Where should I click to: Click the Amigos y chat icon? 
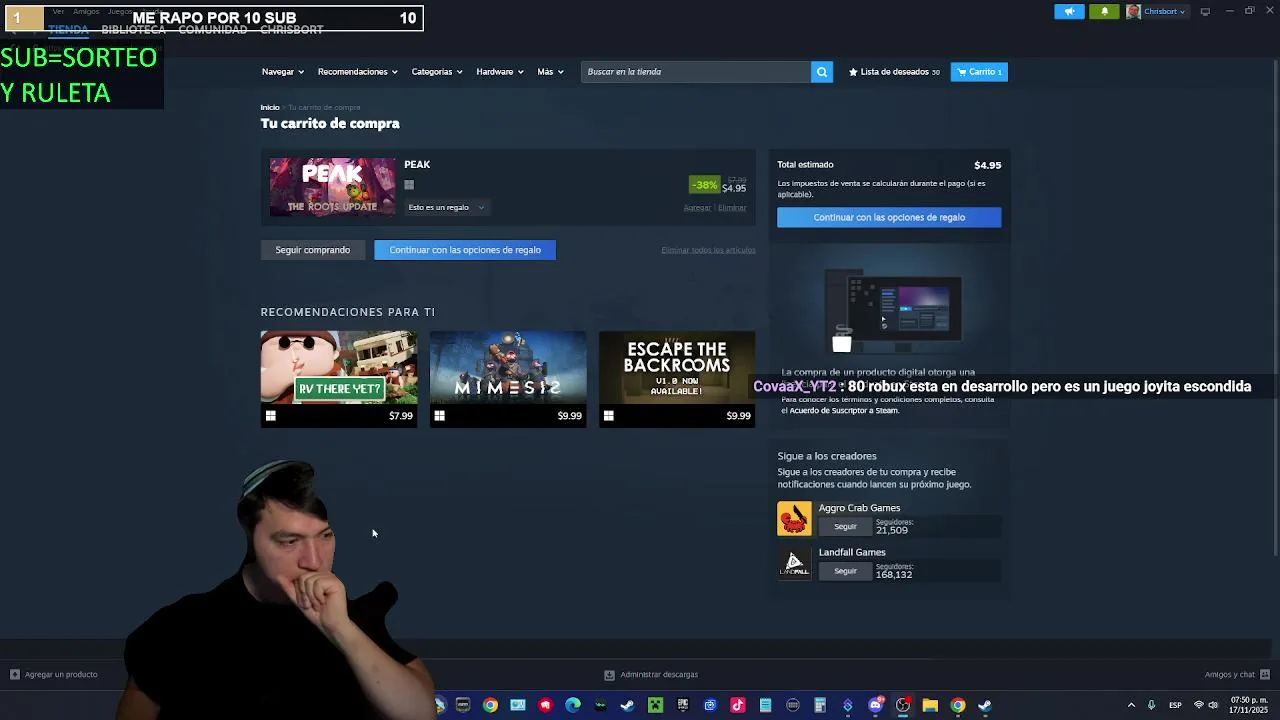(x=1265, y=675)
